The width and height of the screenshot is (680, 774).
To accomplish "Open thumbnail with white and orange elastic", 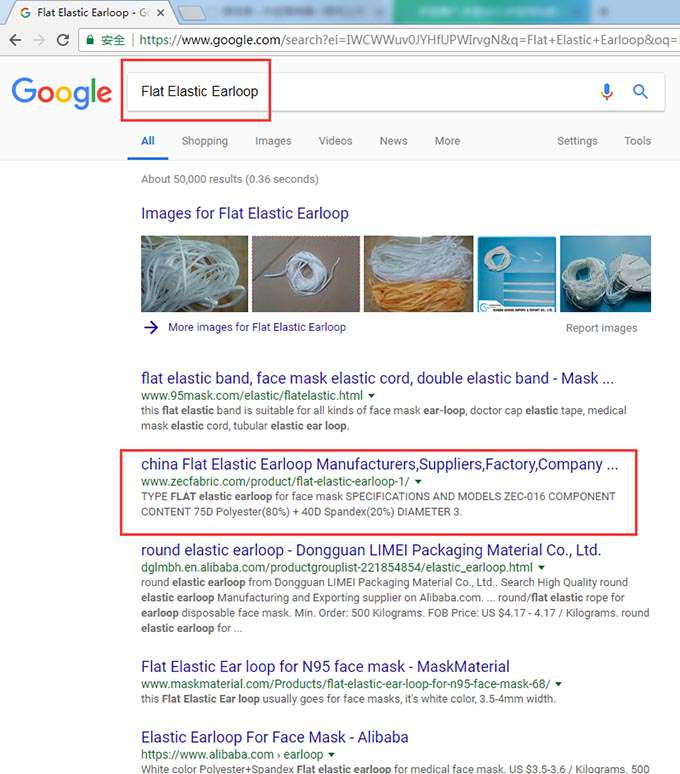I will (418, 273).
